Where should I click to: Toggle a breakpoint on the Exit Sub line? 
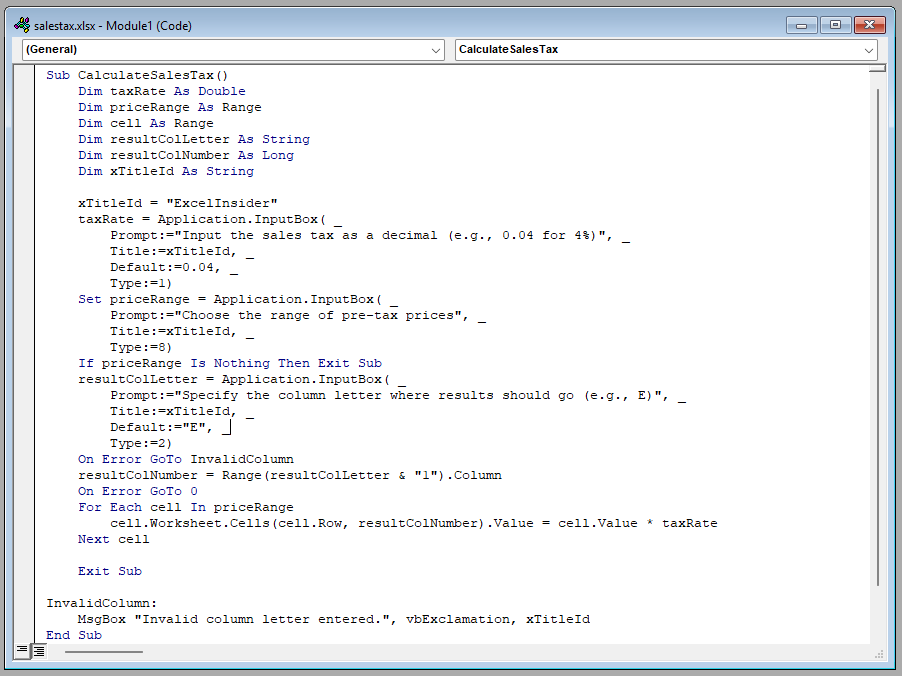click(30, 571)
